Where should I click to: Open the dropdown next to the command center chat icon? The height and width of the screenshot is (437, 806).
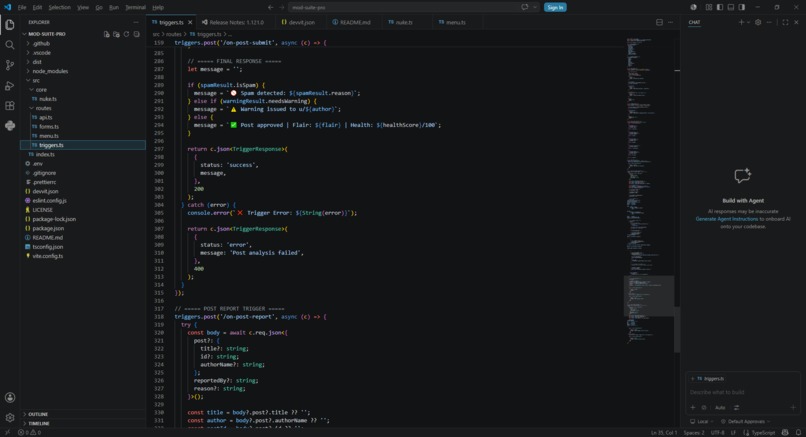click(x=535, y=7)
